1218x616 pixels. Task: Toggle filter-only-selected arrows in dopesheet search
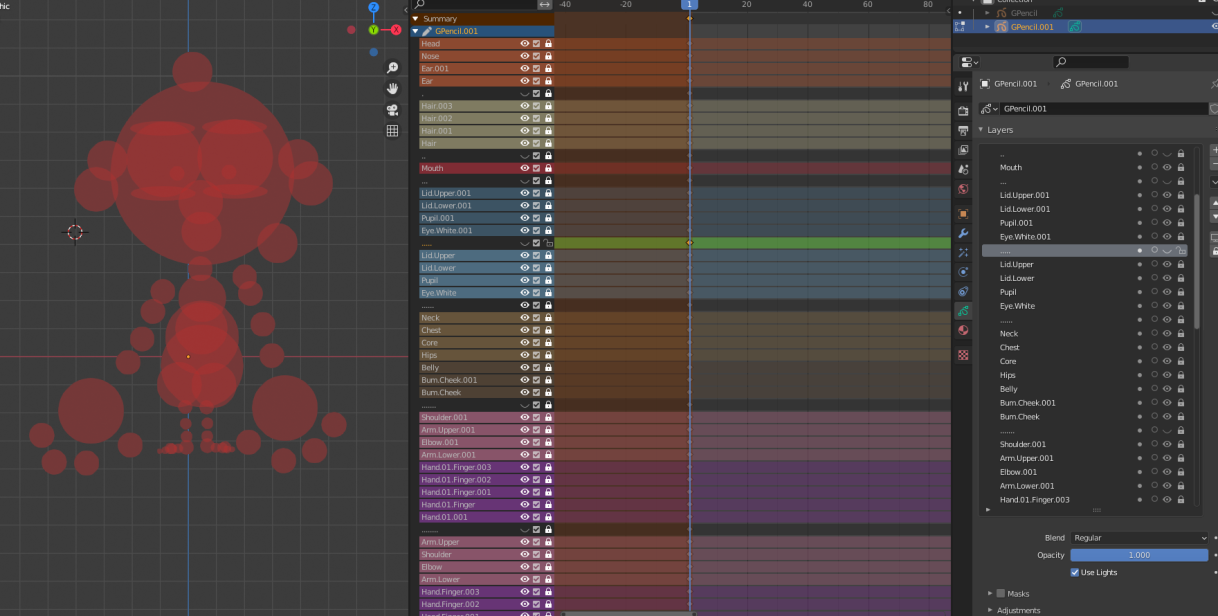545,5
